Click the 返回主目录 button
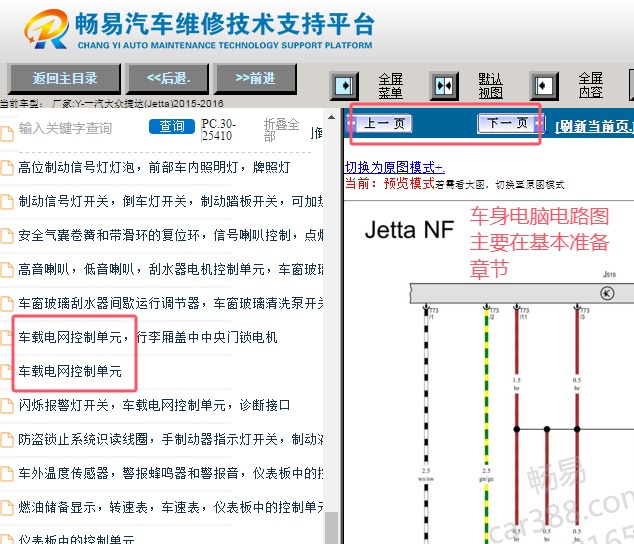Image resolution: width=634 pixels, height=544 pixels. [x=65, y=78]
